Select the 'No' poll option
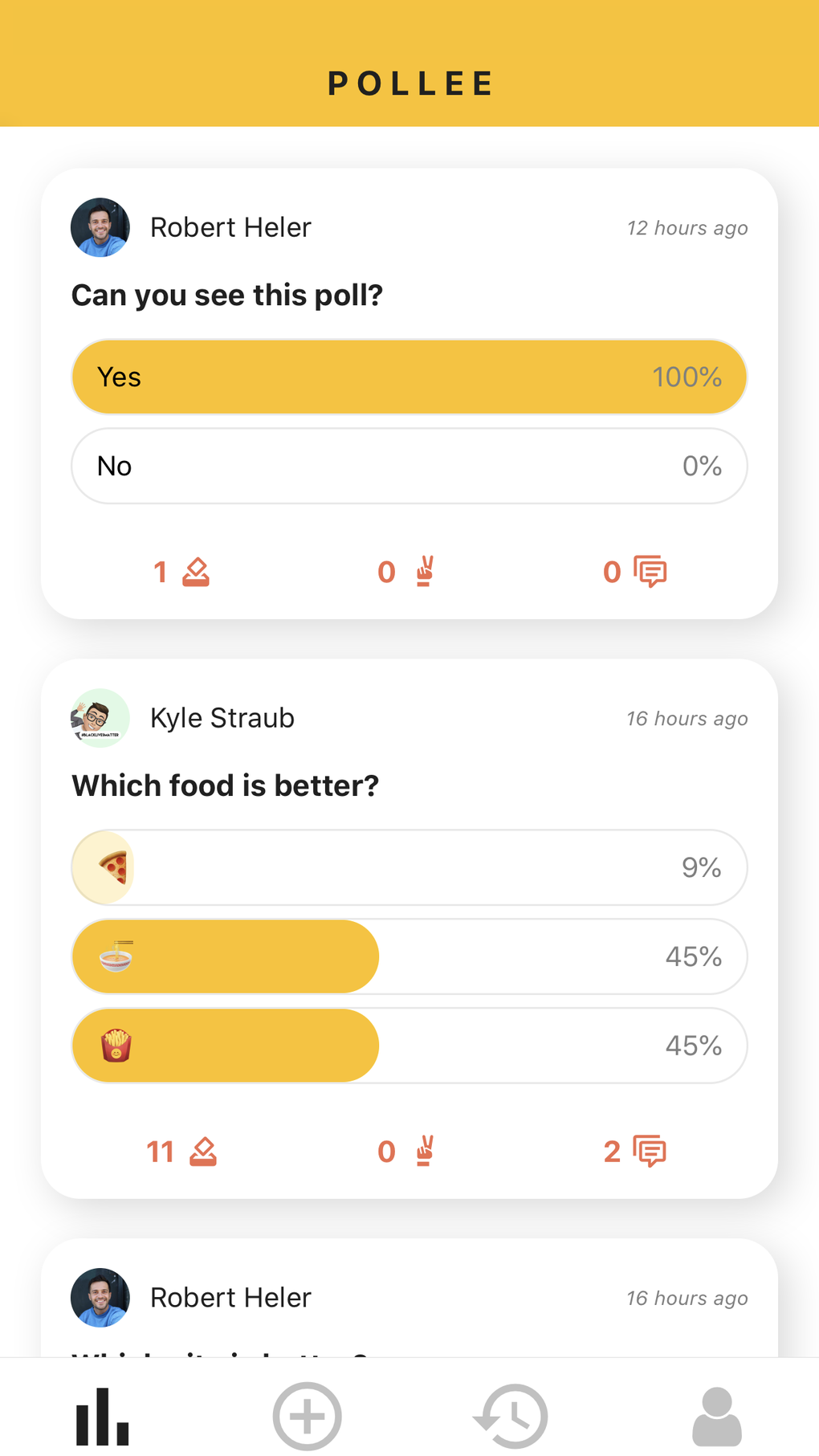819x1456 pixels. tap(409, 466)
